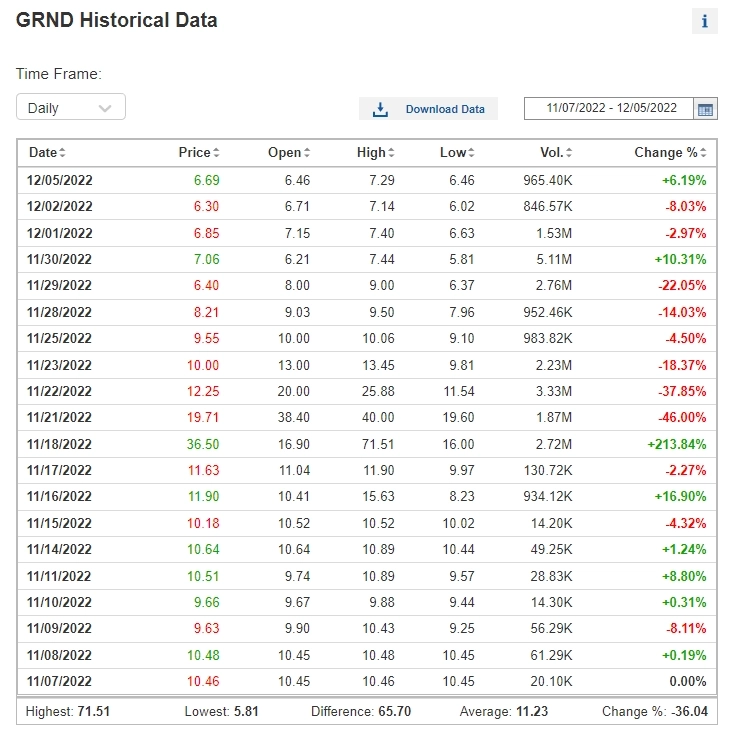
Task: Click the GRND Historical Data heading
Action: (117, 20)
